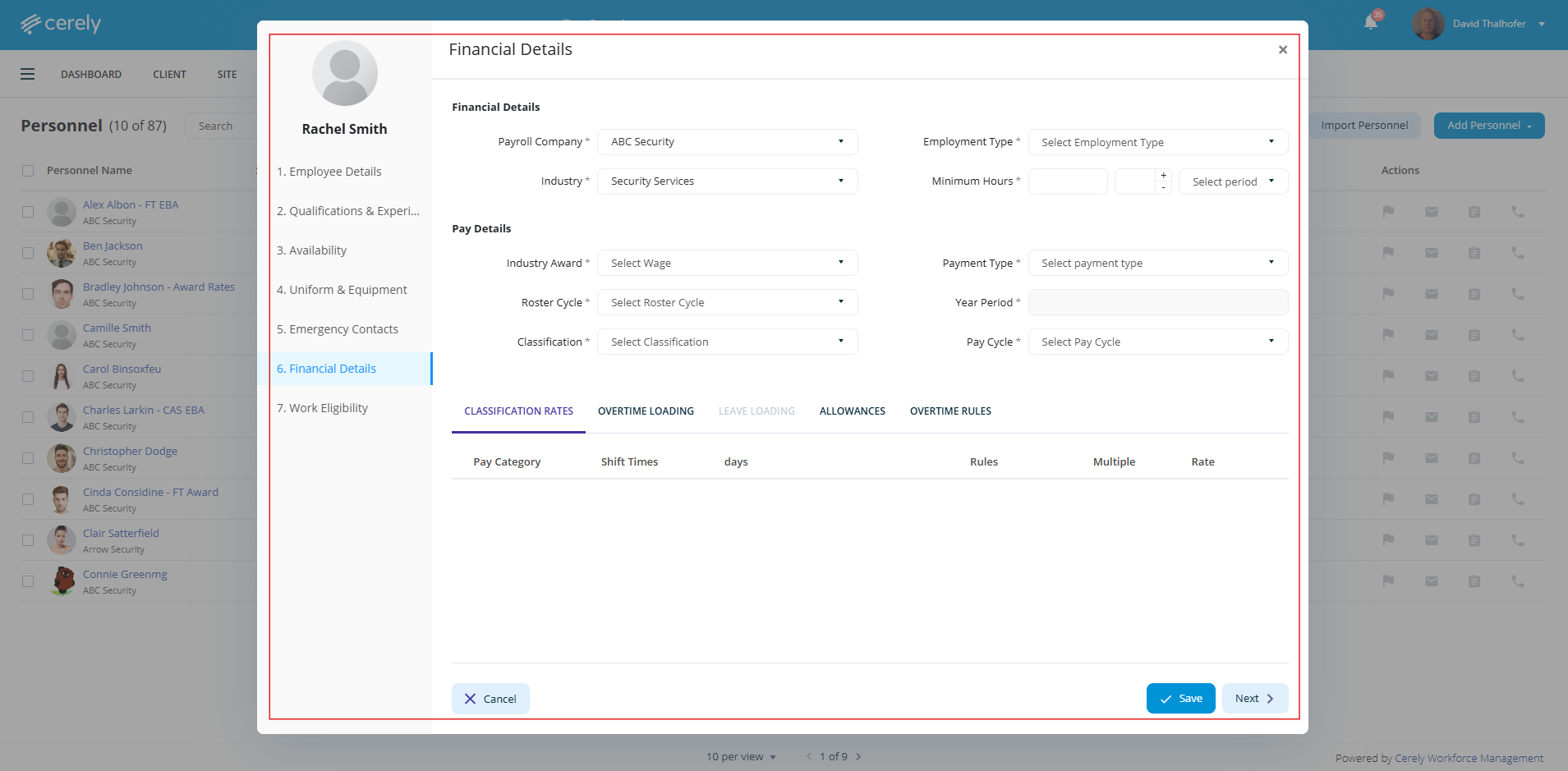This screenshot has height=771, width=1568.
Task: Focus the Minimum Hours input field
Action: click(1068, 181)
